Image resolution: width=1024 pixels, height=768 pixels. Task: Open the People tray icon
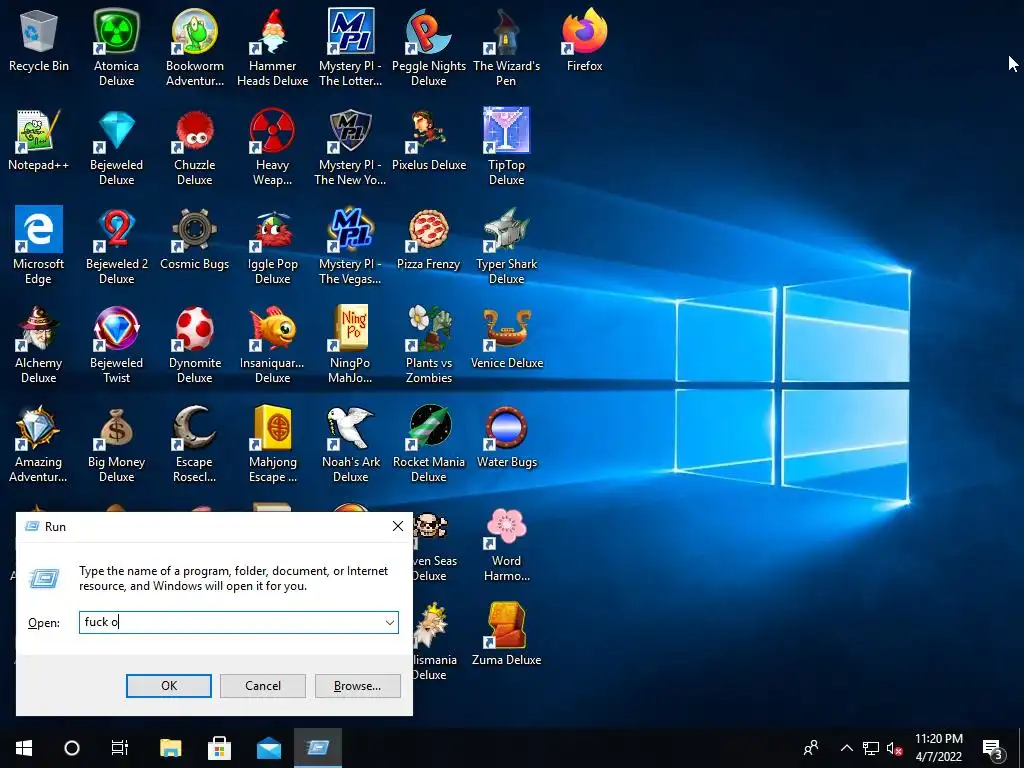pyautogui.click(x=811, y=748)
